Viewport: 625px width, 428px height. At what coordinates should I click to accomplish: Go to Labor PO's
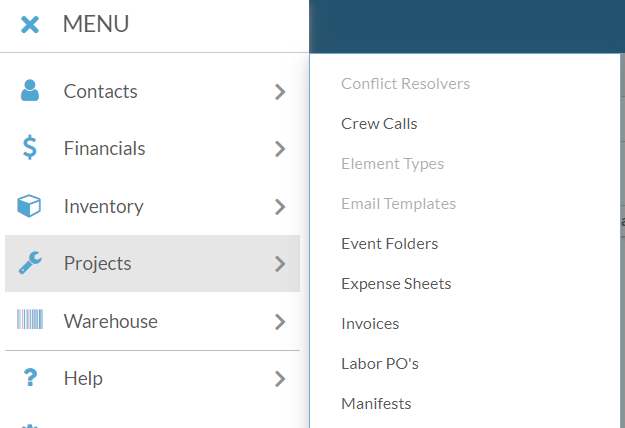380,363
